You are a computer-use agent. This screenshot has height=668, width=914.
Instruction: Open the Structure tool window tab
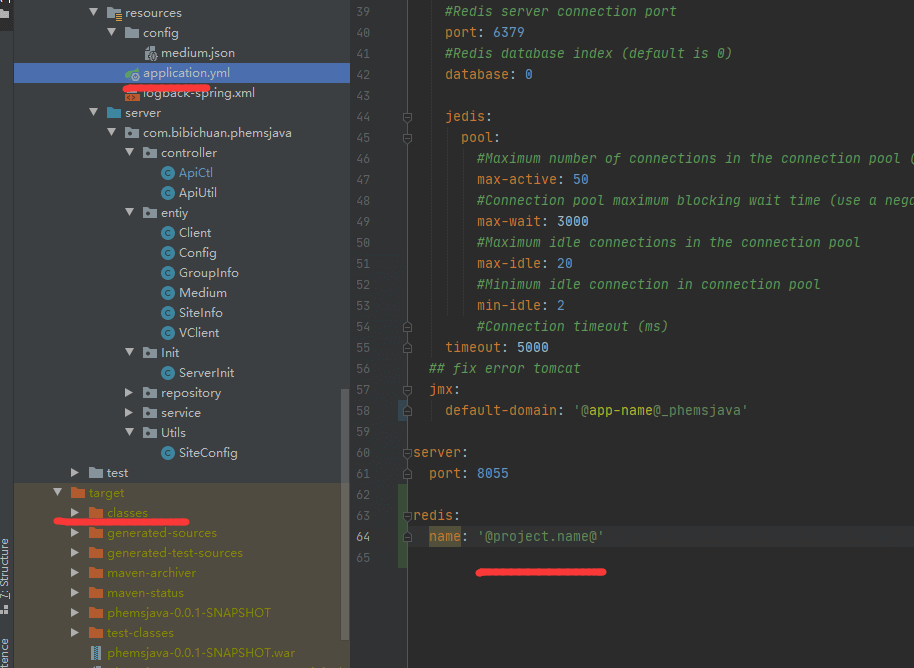point(6,566)
